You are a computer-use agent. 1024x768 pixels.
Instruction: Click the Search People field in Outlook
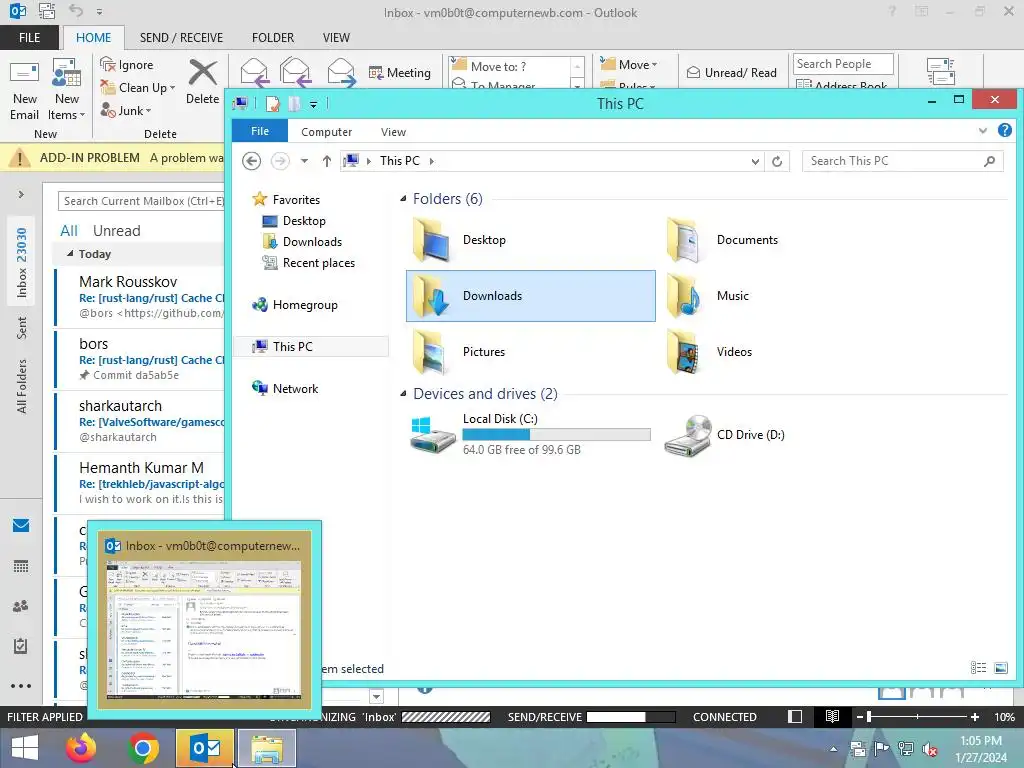[x=843, y=64]
